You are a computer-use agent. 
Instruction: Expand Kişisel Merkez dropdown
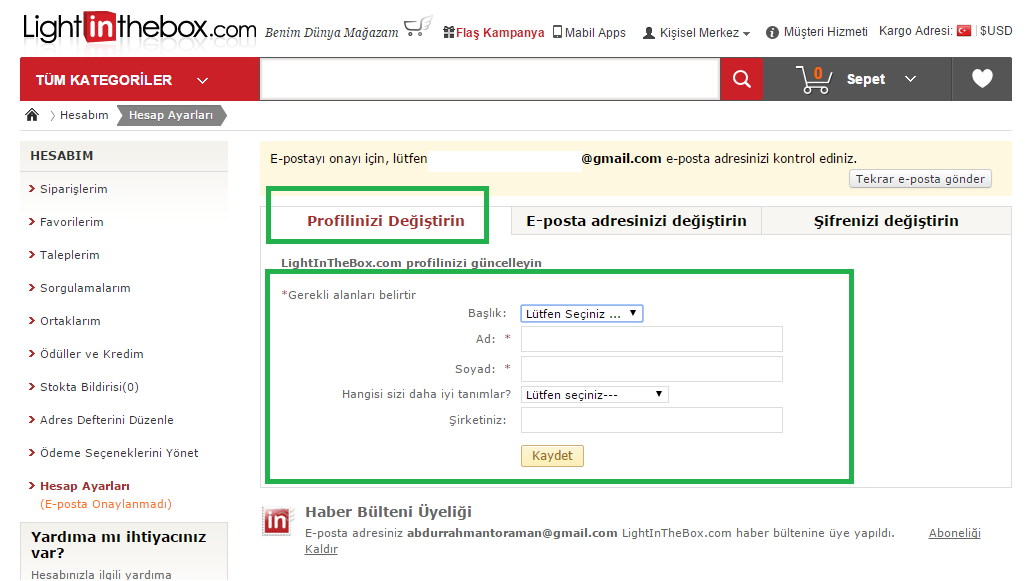tap(696, 32)
